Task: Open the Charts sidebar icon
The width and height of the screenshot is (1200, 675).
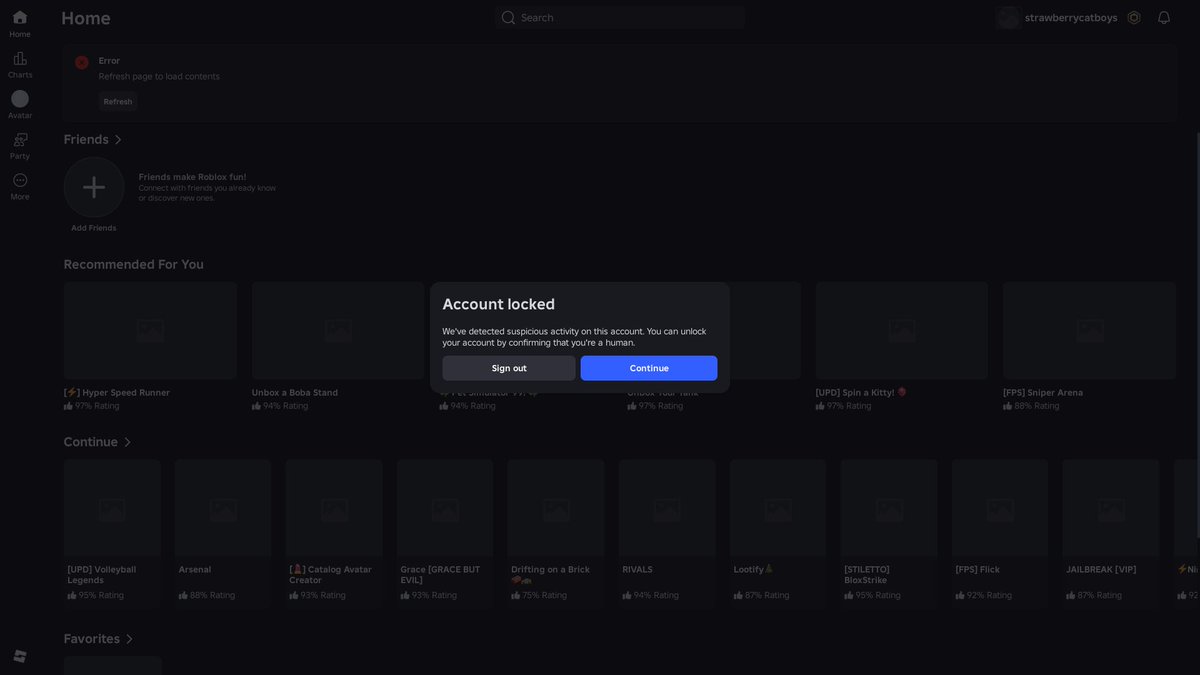Action: click(20, 58)
